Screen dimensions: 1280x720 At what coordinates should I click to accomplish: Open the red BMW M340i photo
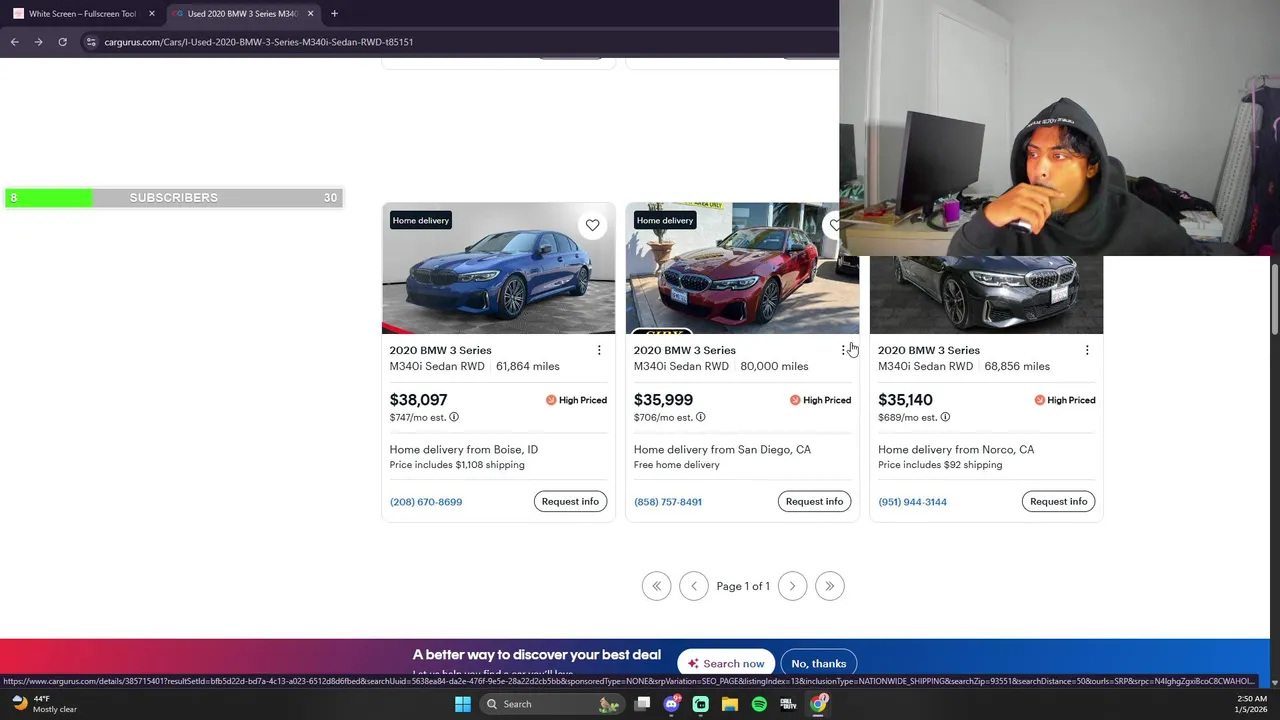point(742,268)
